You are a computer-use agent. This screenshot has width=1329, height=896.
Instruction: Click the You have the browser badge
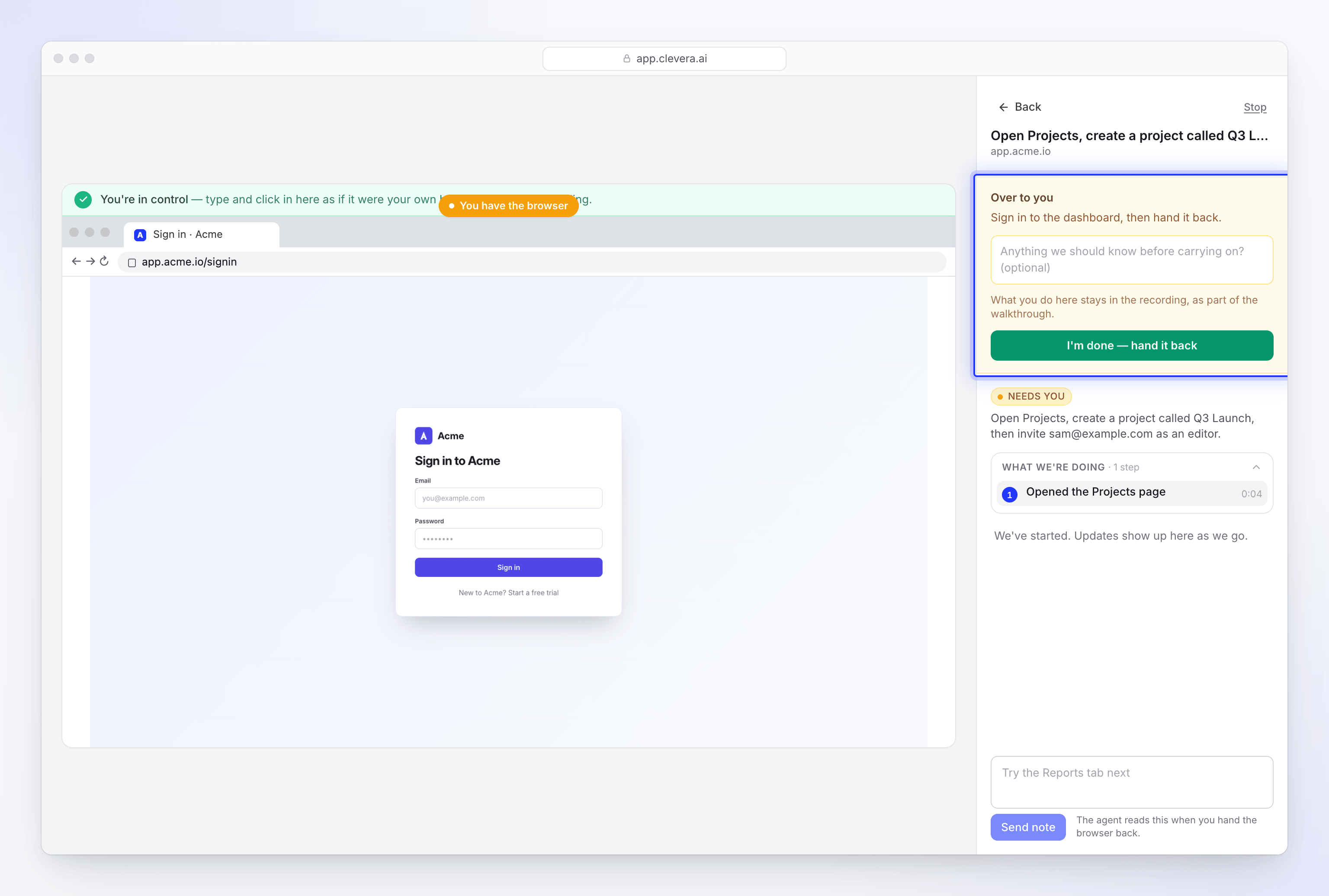[508, 206]
